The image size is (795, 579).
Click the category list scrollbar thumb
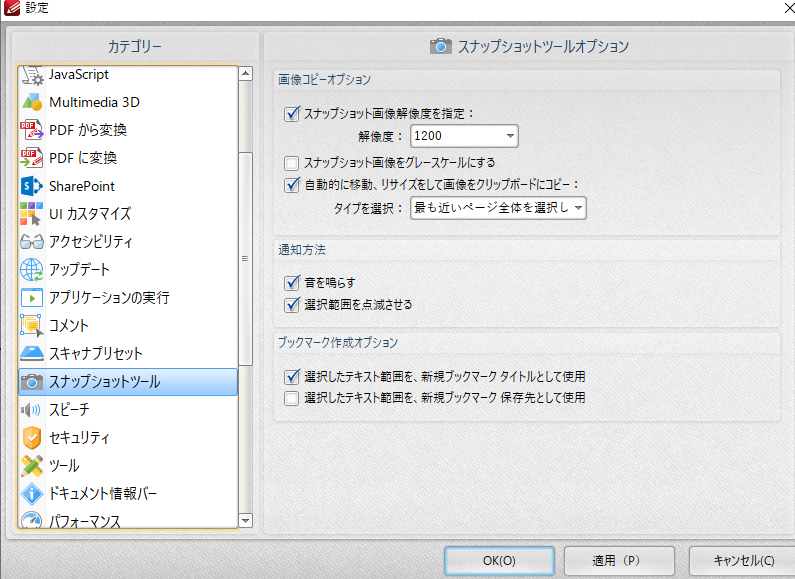pyautogui.click(x=245, y=259)
